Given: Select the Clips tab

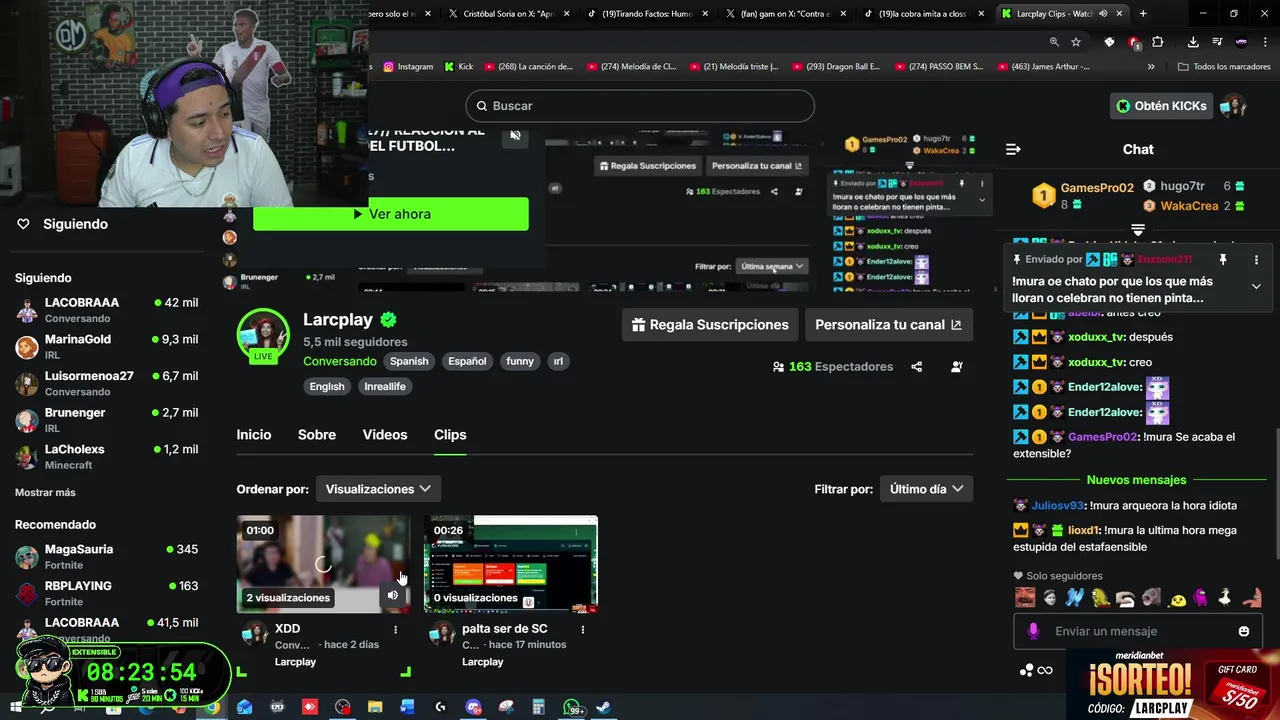Looking at the screenshot, I should [x=450, y=435].
